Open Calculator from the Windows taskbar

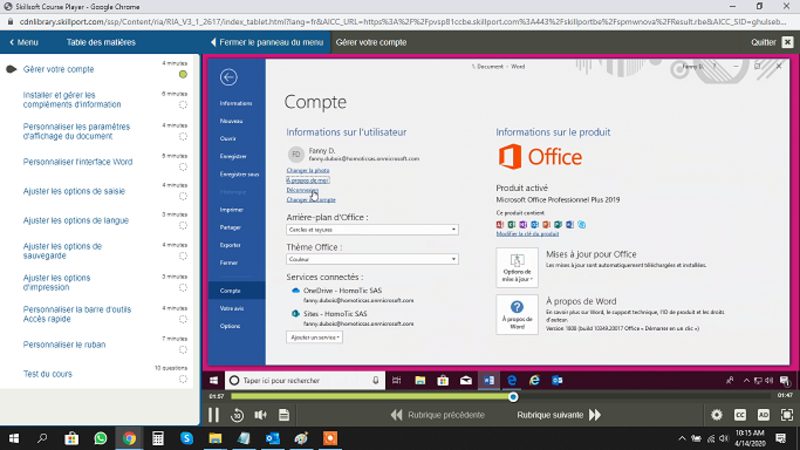[x=158, y=438]
